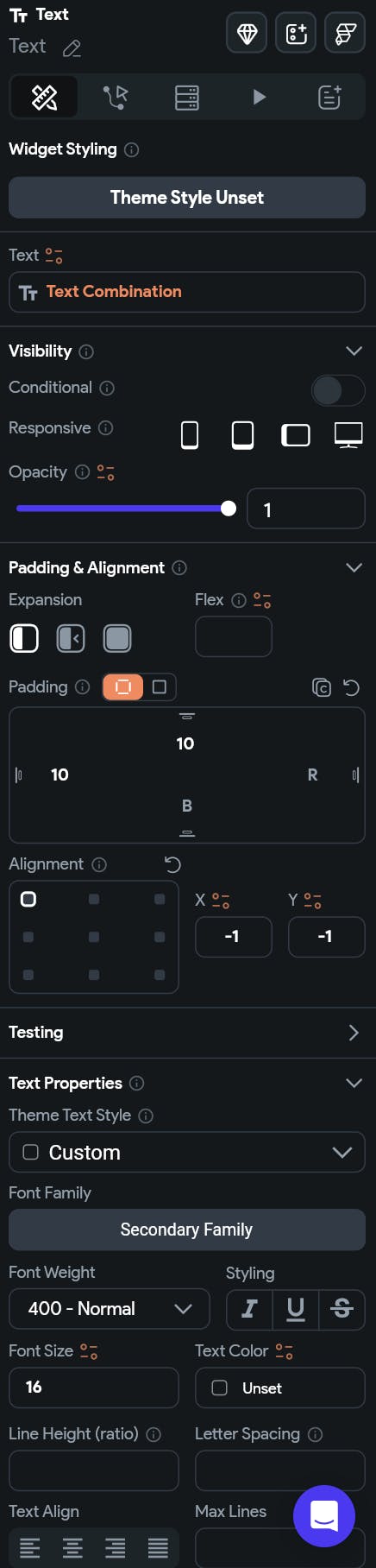Click the Theme Style Unset button
The width and height of the screenshot is (376, 1568).
coord(187,198)
